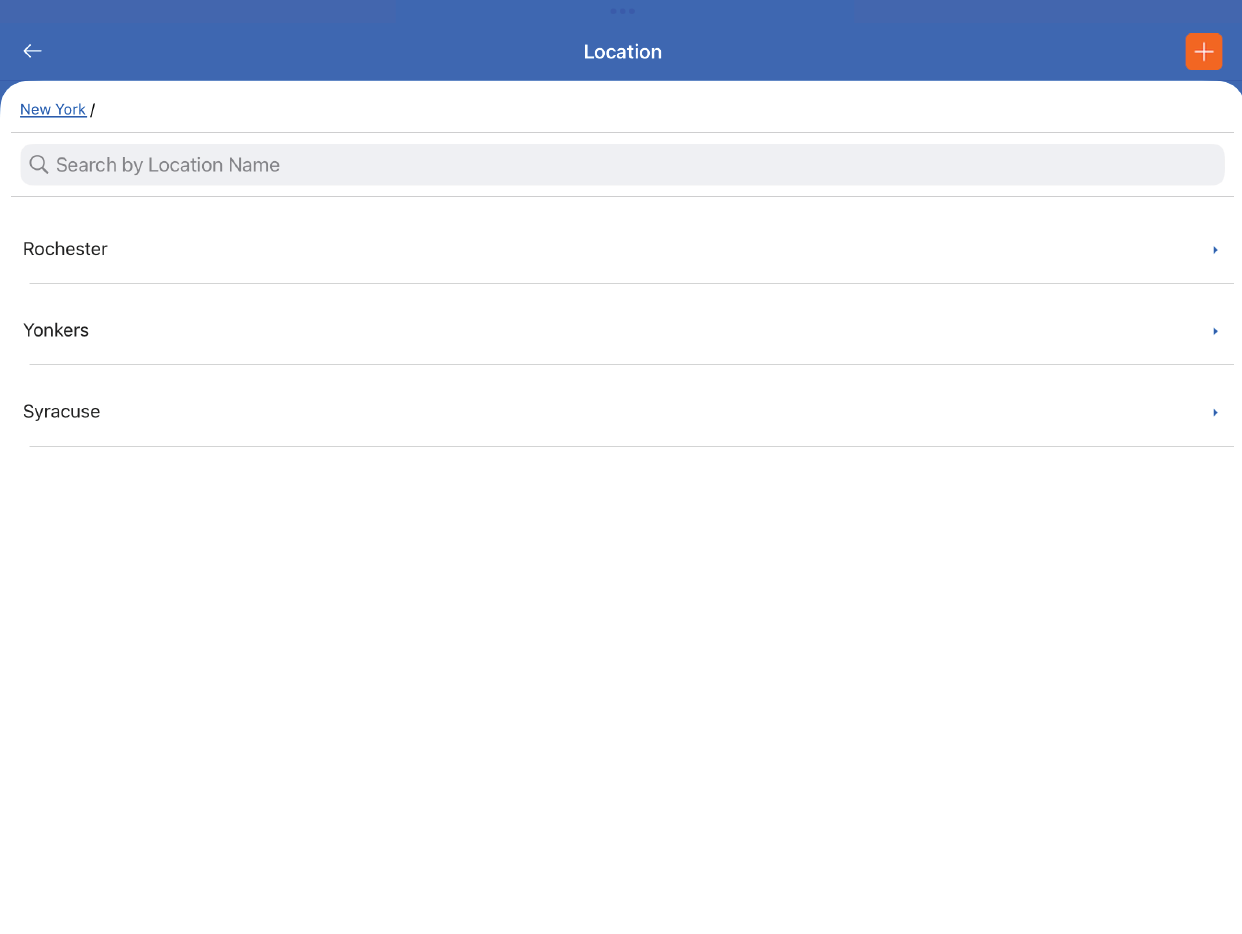The image size is (1242, 934).
Task: Expand Rochester using its right arrow
Action: click(1215, 250)
